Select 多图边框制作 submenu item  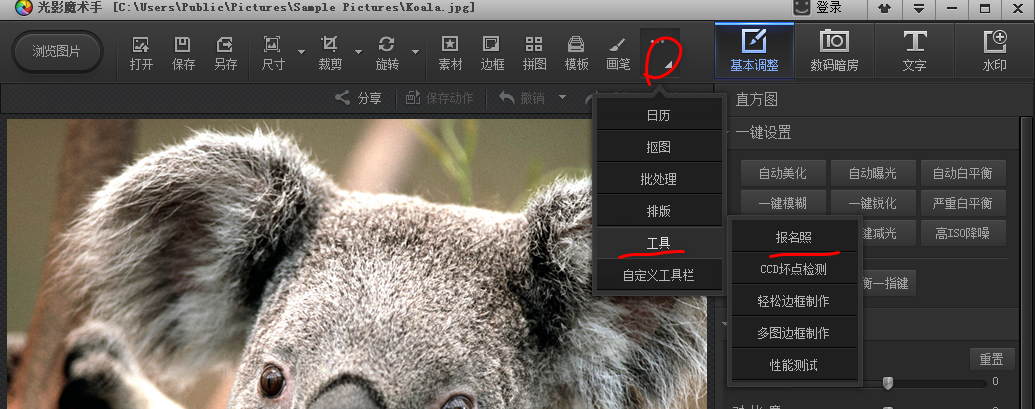pyautogui.click(x=794, y=333)
